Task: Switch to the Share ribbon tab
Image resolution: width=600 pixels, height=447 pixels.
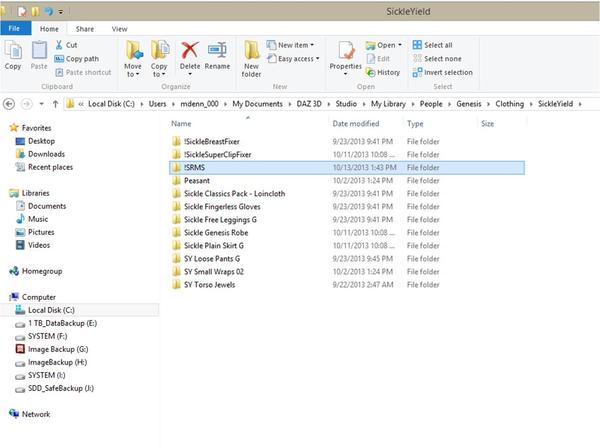Action: [85, 29]
